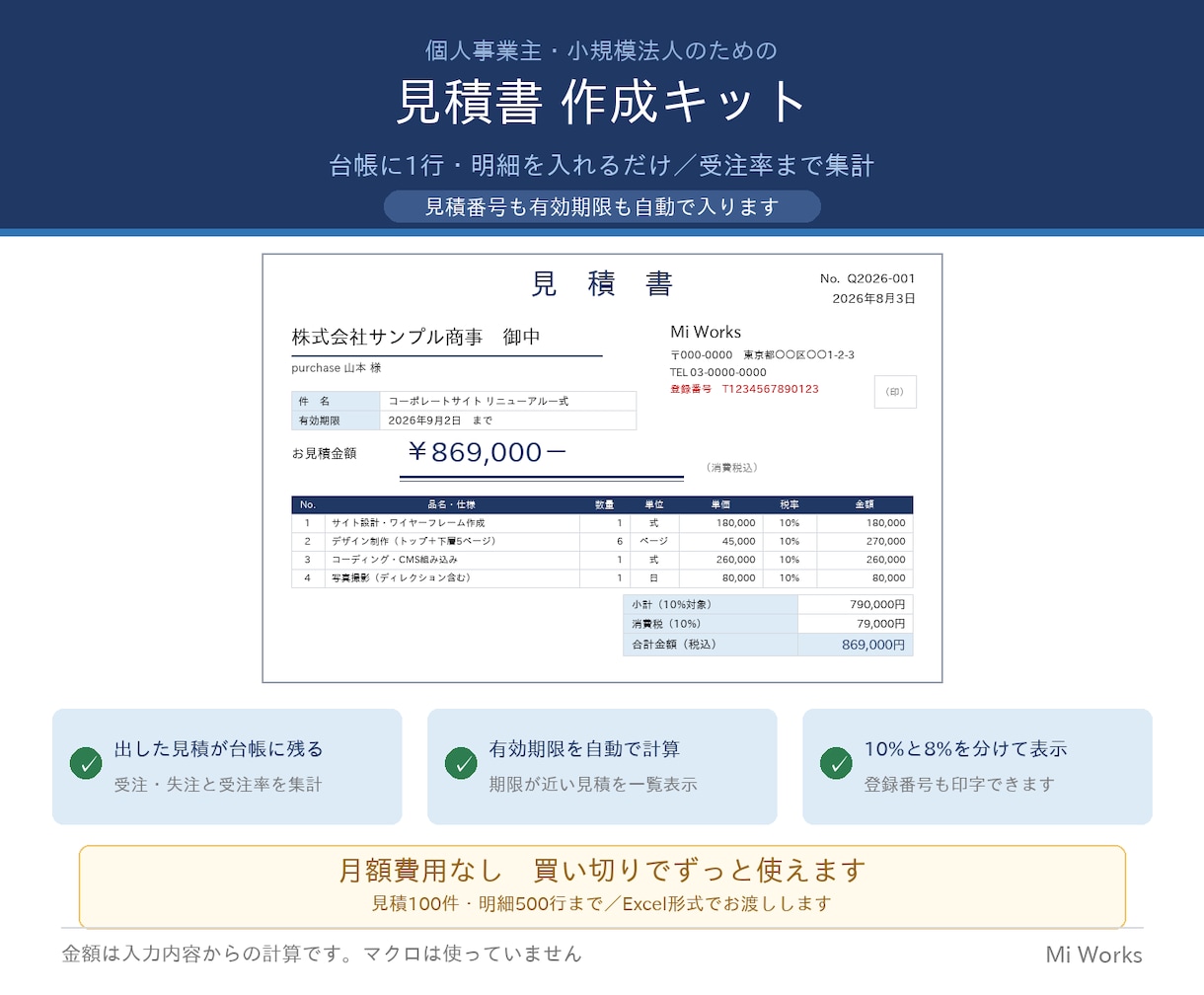This screenshot has height=995, width=1204.
Task: Click the 金額 cell 80,000 in the 写真撮影 row
Action: [865, 577]
